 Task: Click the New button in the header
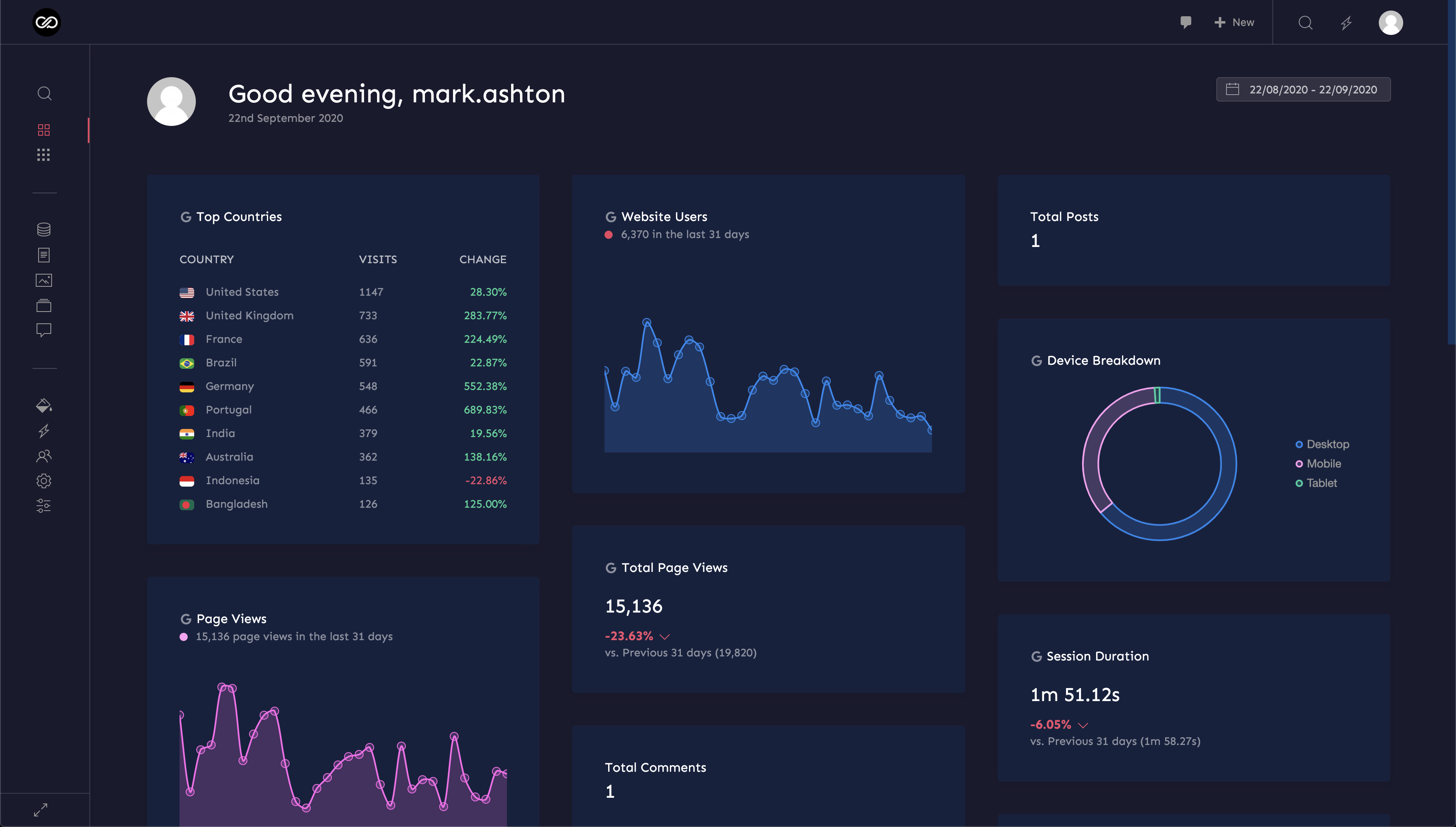pyautogui.click(x=1235, y=22)
